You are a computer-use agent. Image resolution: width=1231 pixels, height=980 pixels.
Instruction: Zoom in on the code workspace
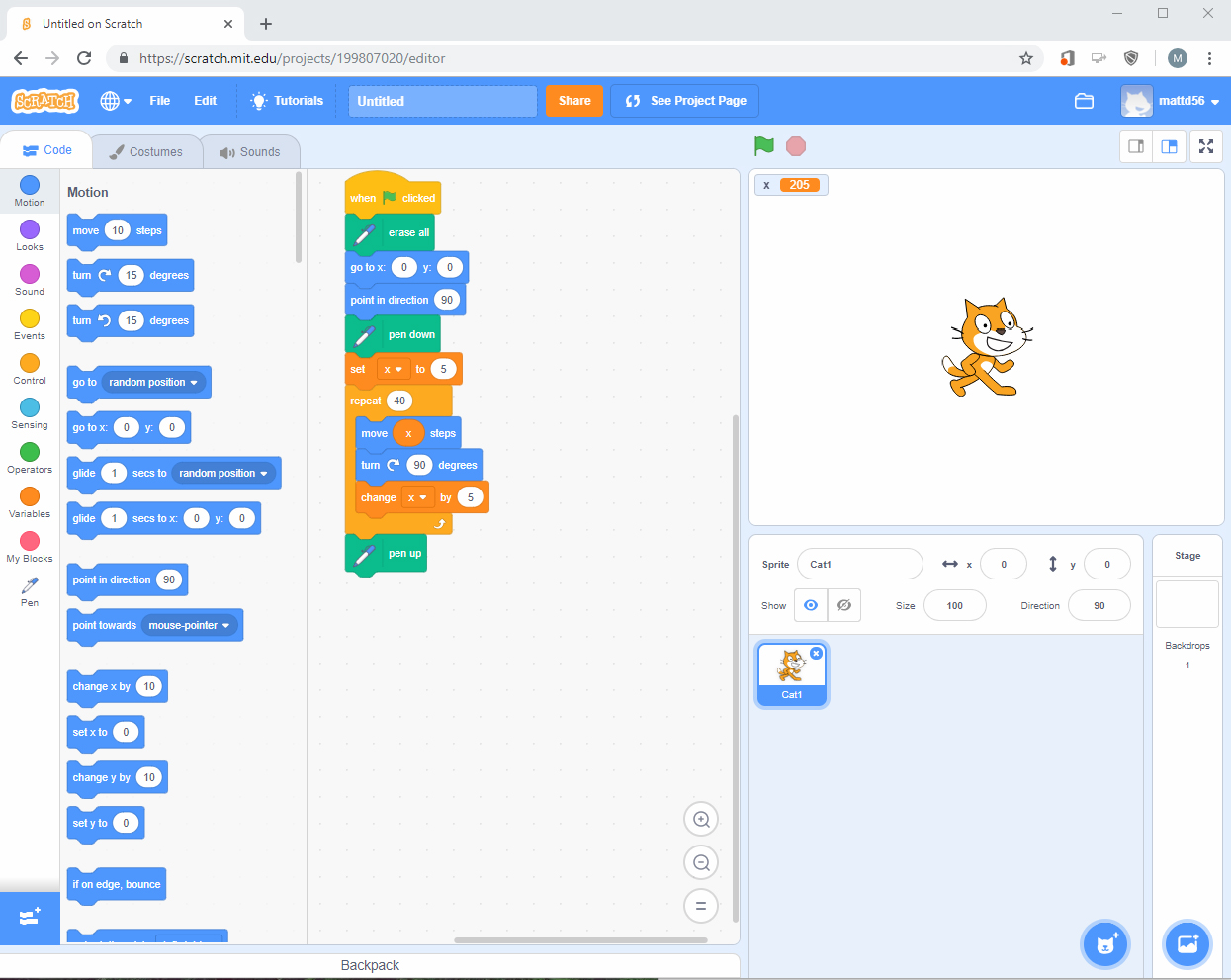(x=701, y=819)
